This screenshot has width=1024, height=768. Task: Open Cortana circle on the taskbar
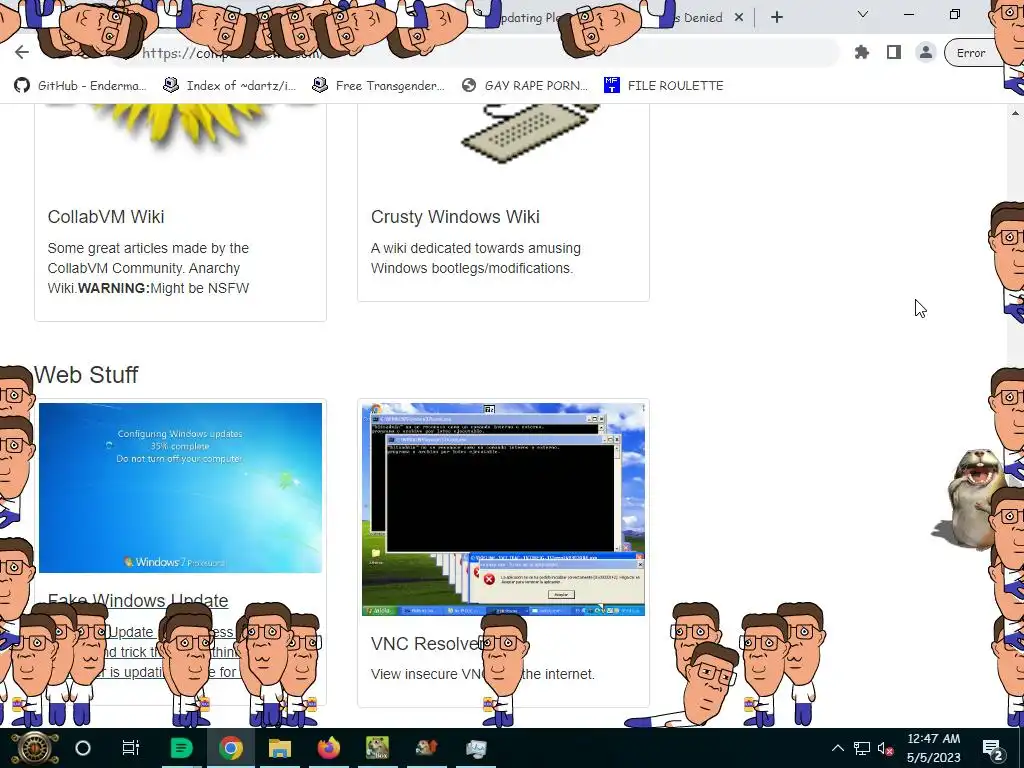coord(83,748)
